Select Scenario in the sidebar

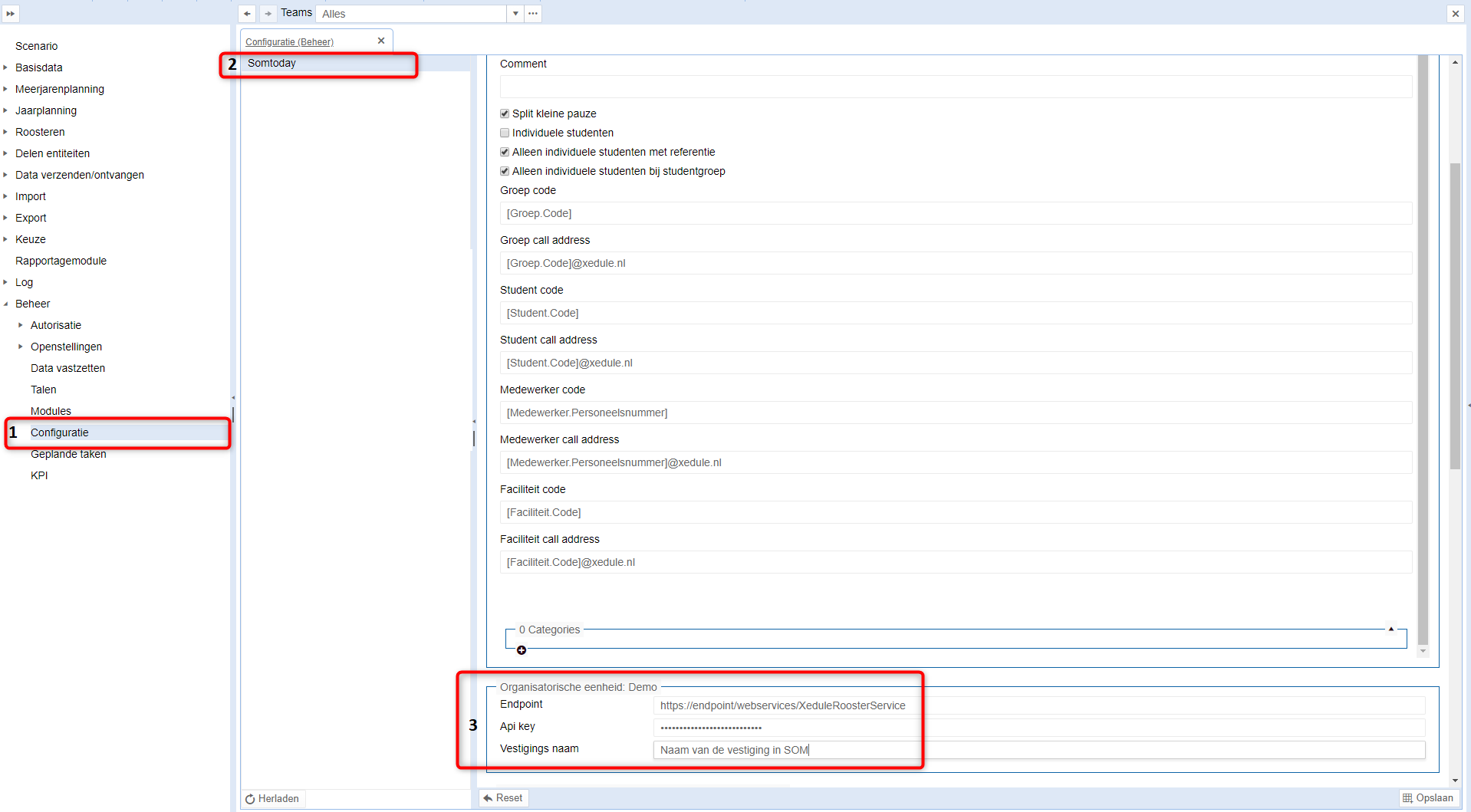tap(36, 46)
